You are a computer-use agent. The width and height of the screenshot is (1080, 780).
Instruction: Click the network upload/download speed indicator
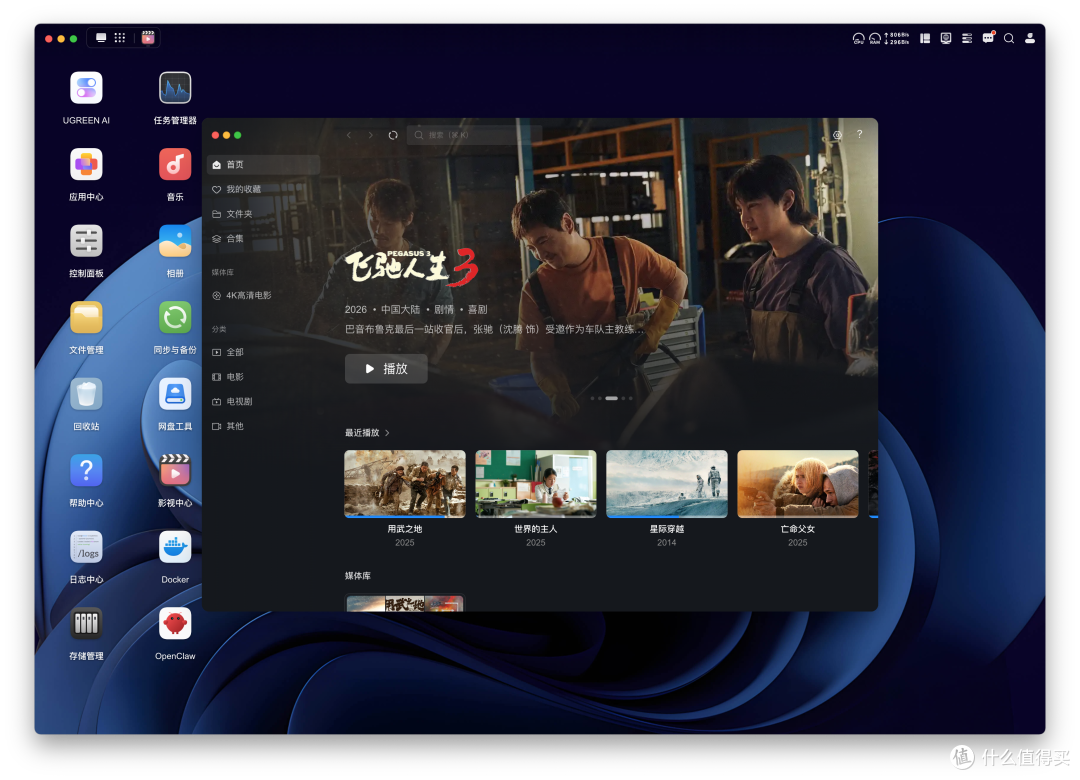pyautogui.click(x=897, y=39)
